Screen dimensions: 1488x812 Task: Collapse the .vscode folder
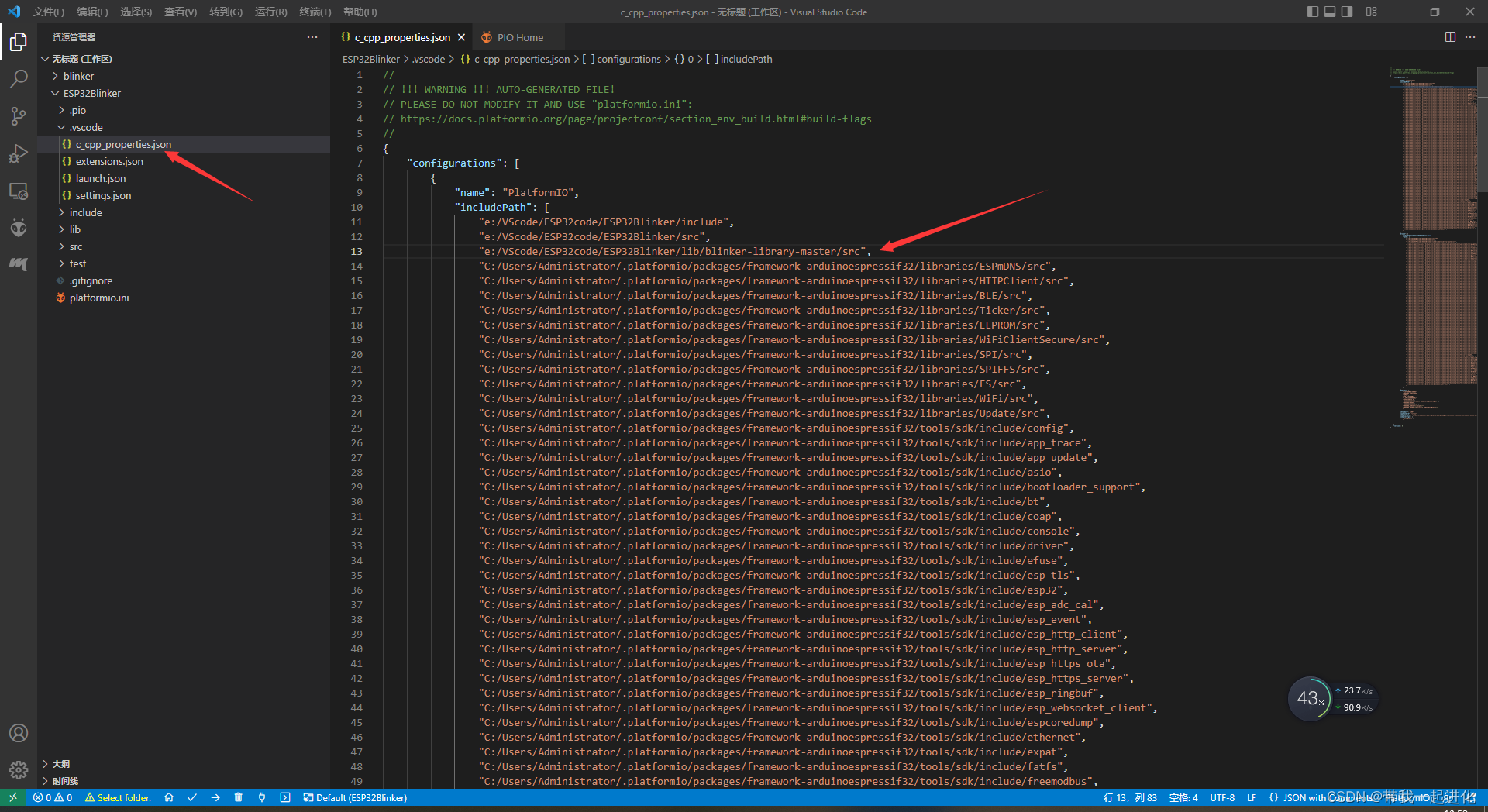point(184,127)
